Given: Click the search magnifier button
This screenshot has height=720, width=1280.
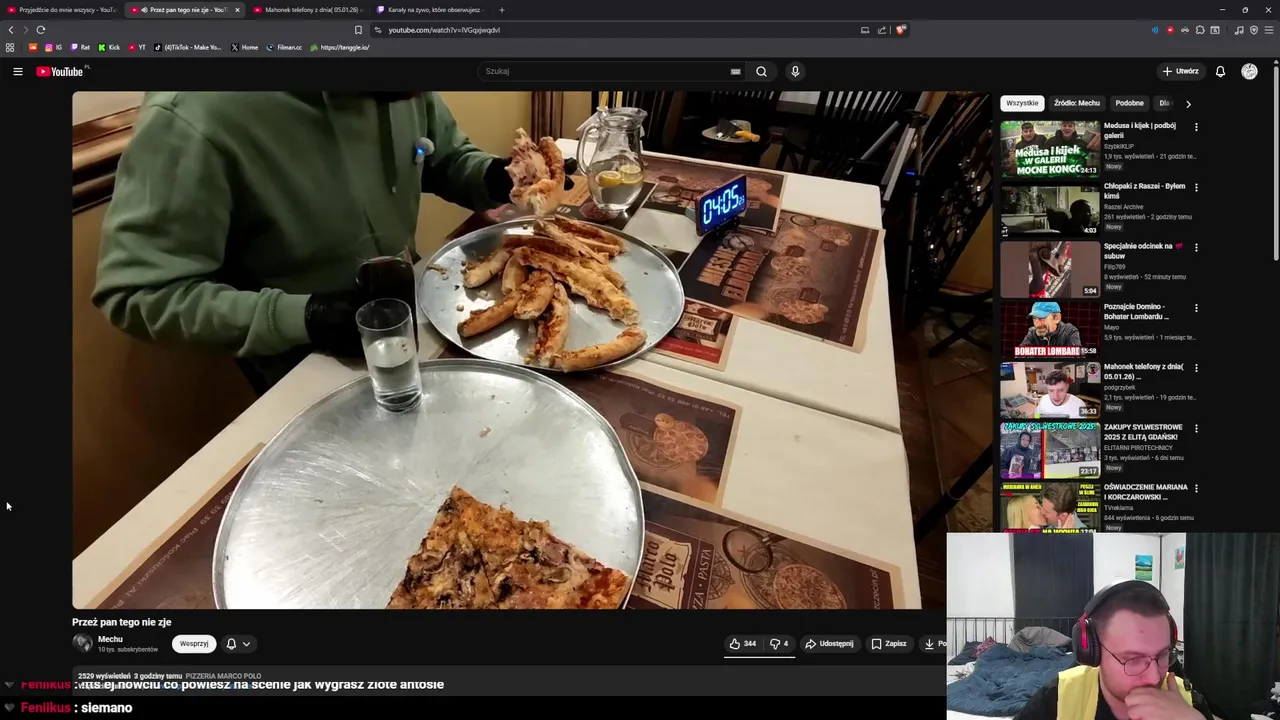Looking at the screenshot, I should coord(761,71).
